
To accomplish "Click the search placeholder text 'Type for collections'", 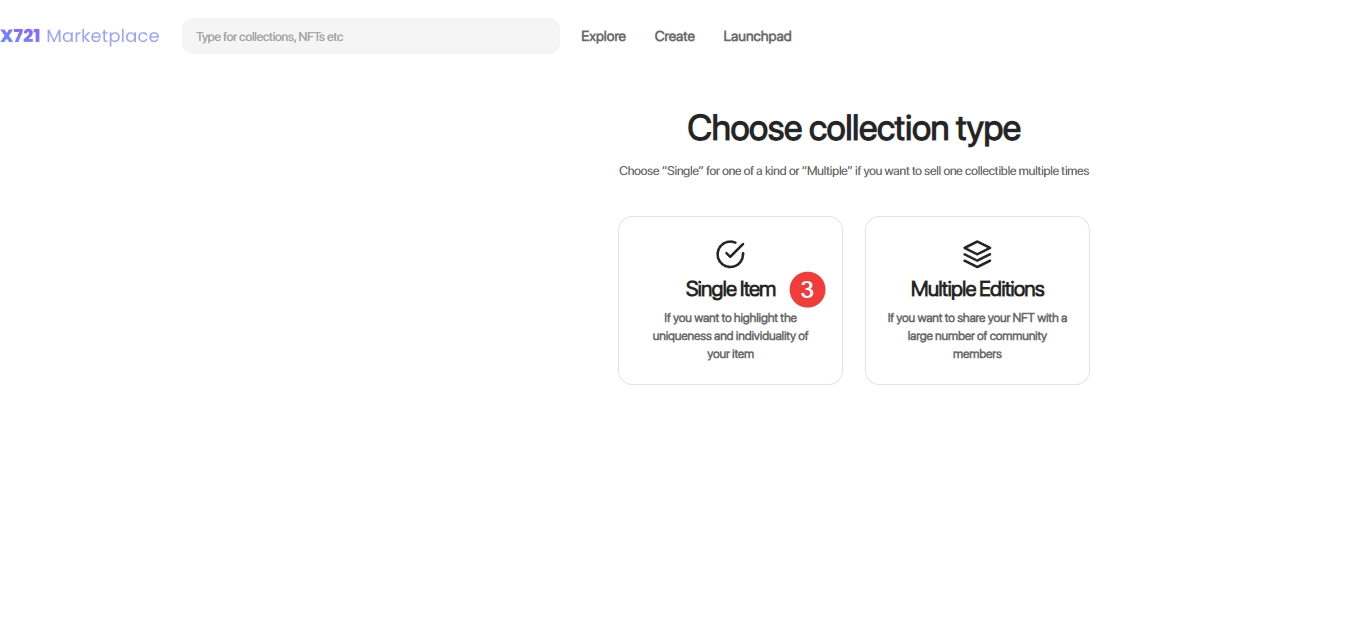I will click(269, 37).
